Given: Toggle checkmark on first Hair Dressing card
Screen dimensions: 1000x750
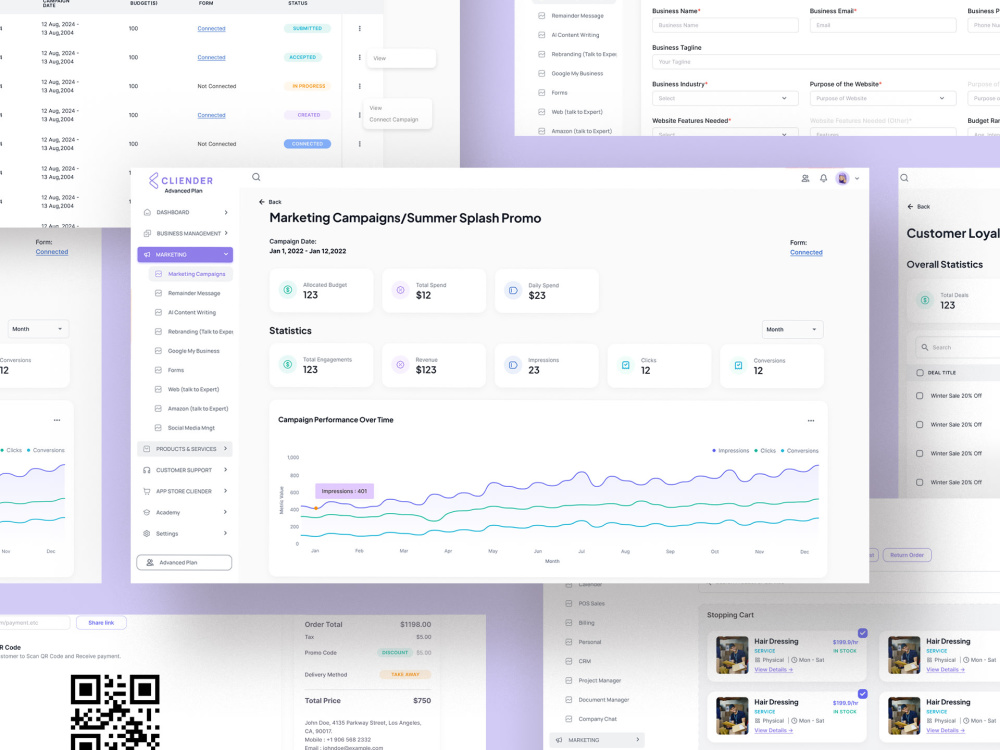Looking at the screenshot, I should tap(862, 633).
